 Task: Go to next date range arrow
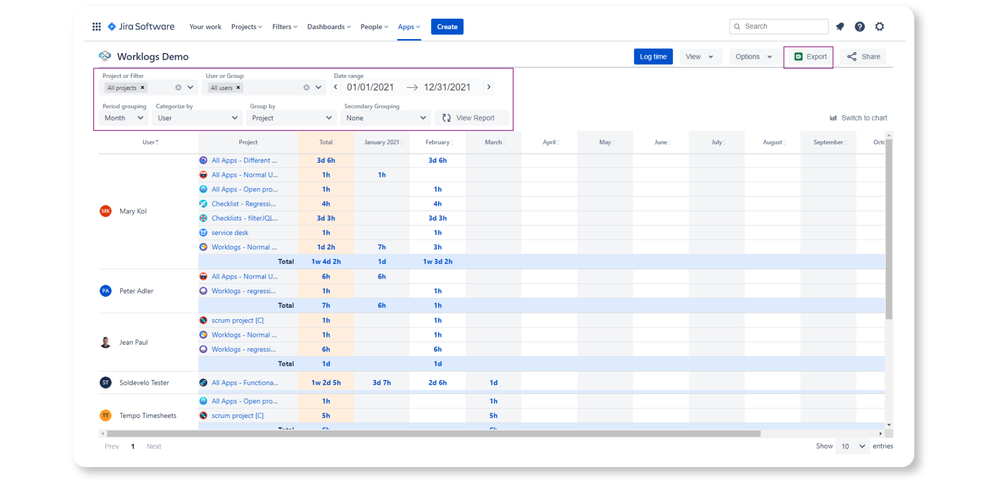489,87
